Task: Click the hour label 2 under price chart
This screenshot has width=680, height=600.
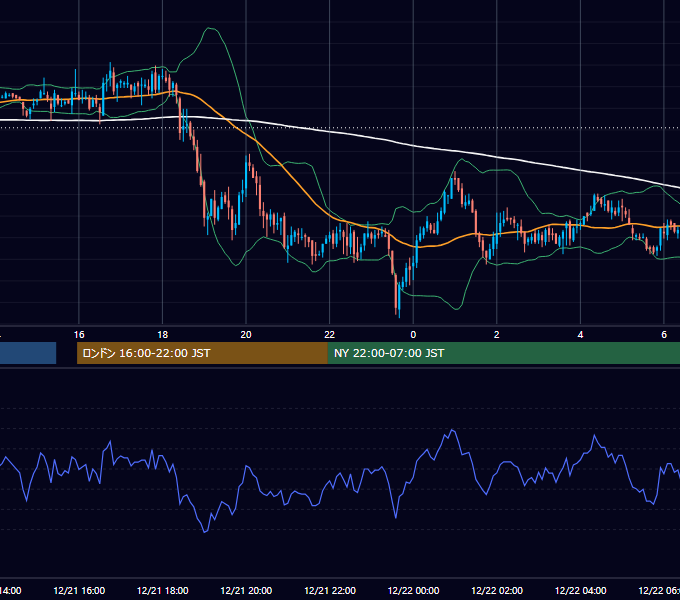Action: [x=497, y=335]
